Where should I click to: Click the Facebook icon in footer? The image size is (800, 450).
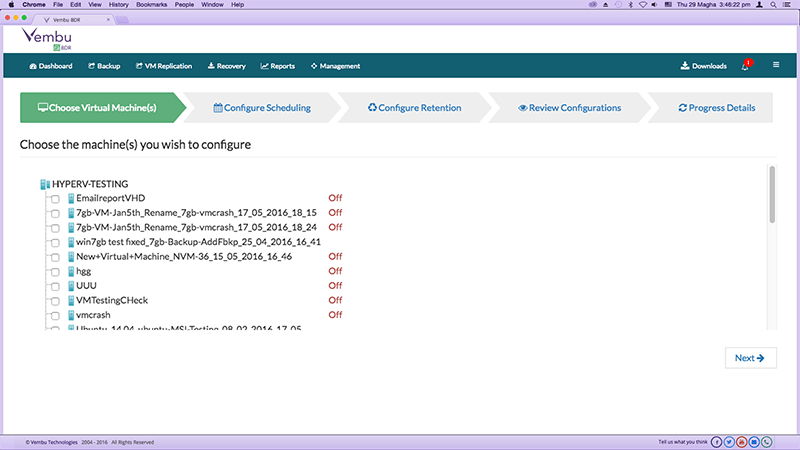[x=716, y=442]
